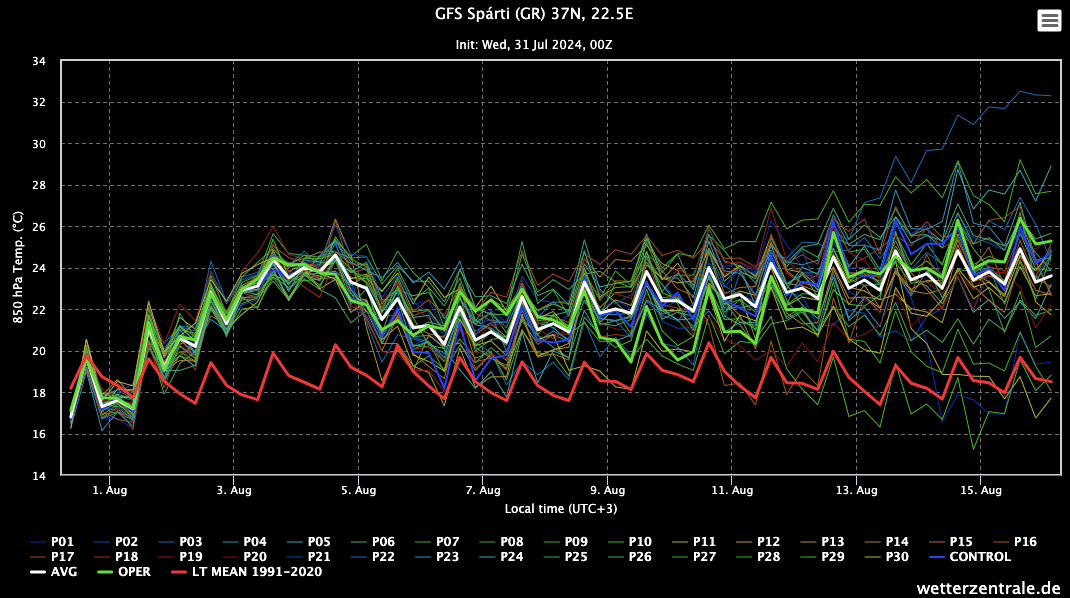Click the 13. Aug x-axis tick label
This screenshot has width=1070, height=598.
tap(856, 490)
